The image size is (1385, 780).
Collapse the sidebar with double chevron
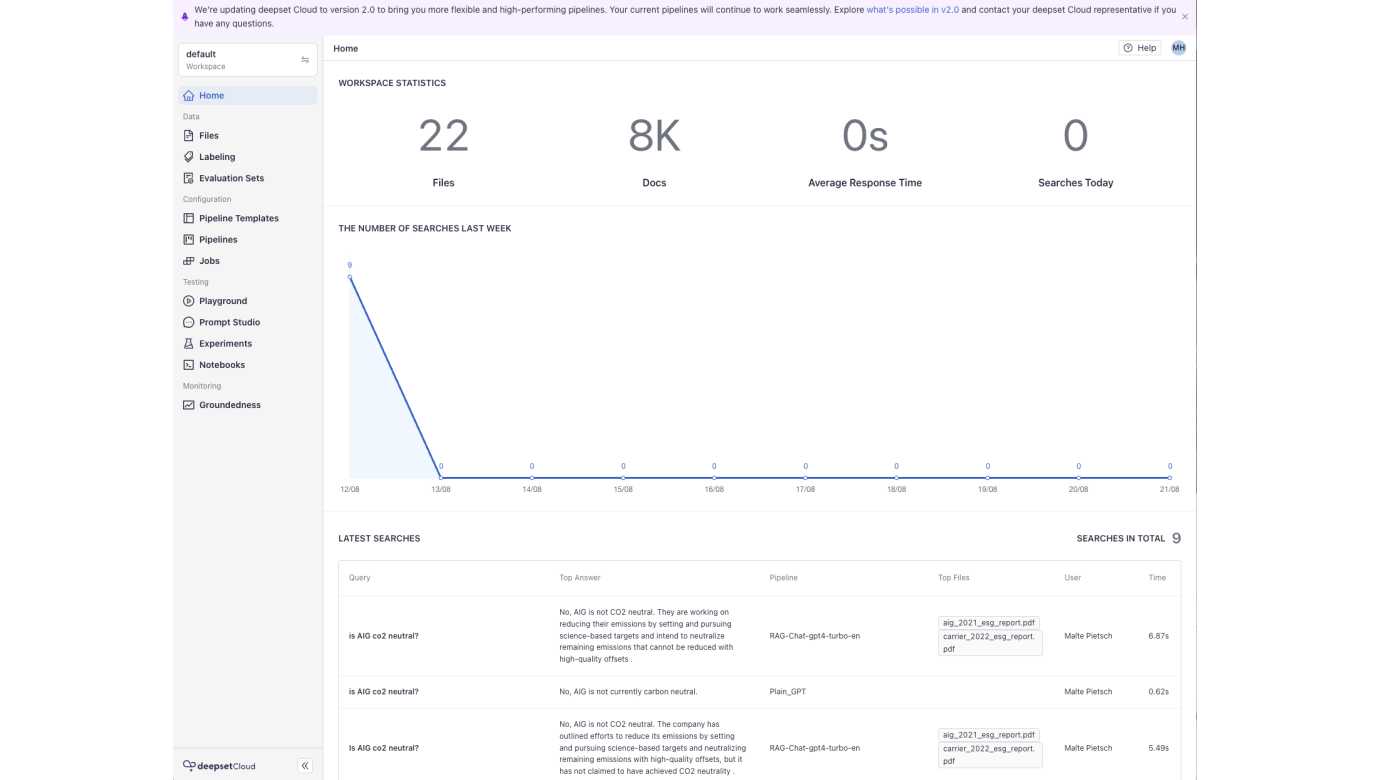305,766
